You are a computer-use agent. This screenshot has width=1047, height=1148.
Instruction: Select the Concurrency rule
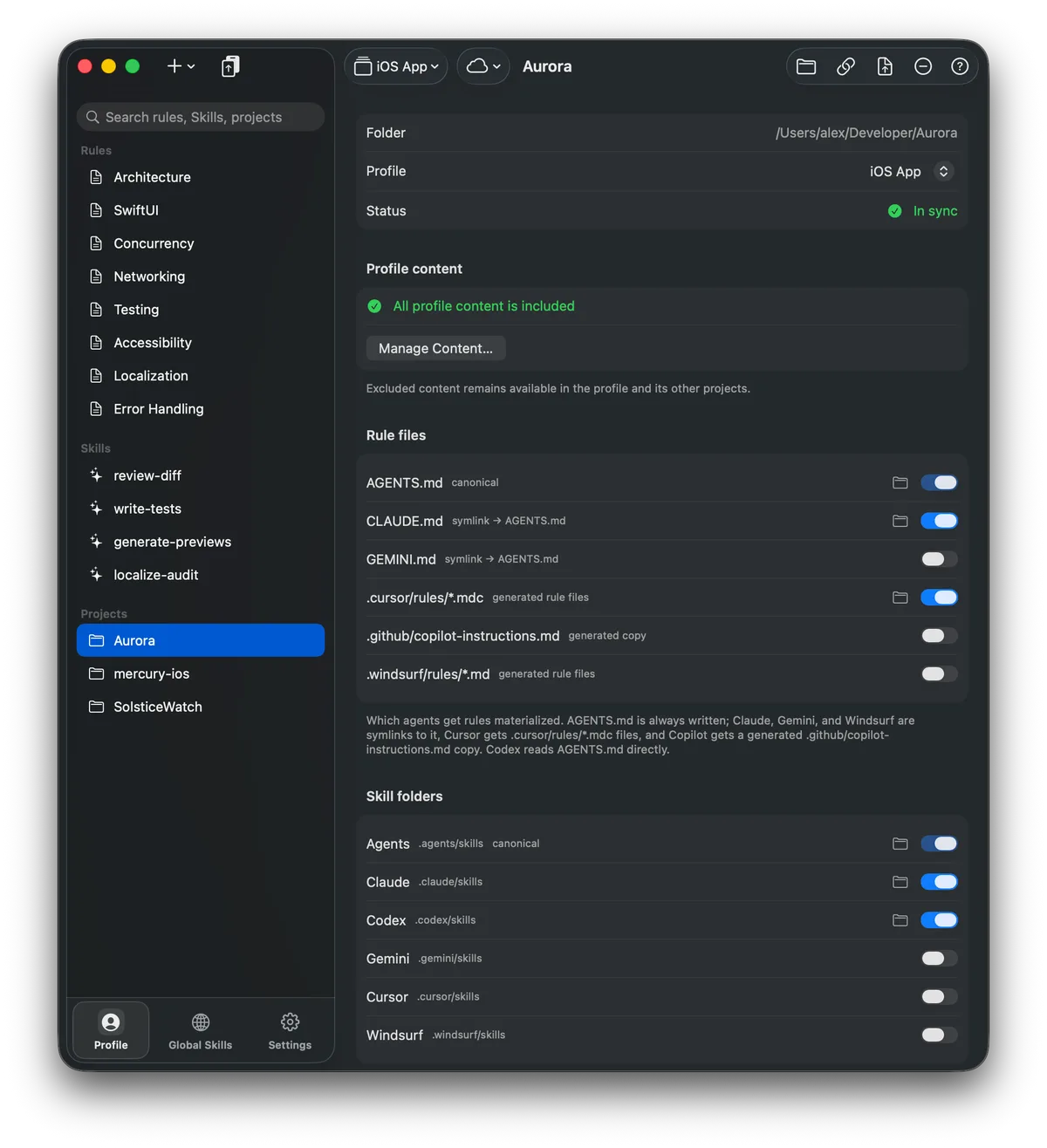point(201,243)
